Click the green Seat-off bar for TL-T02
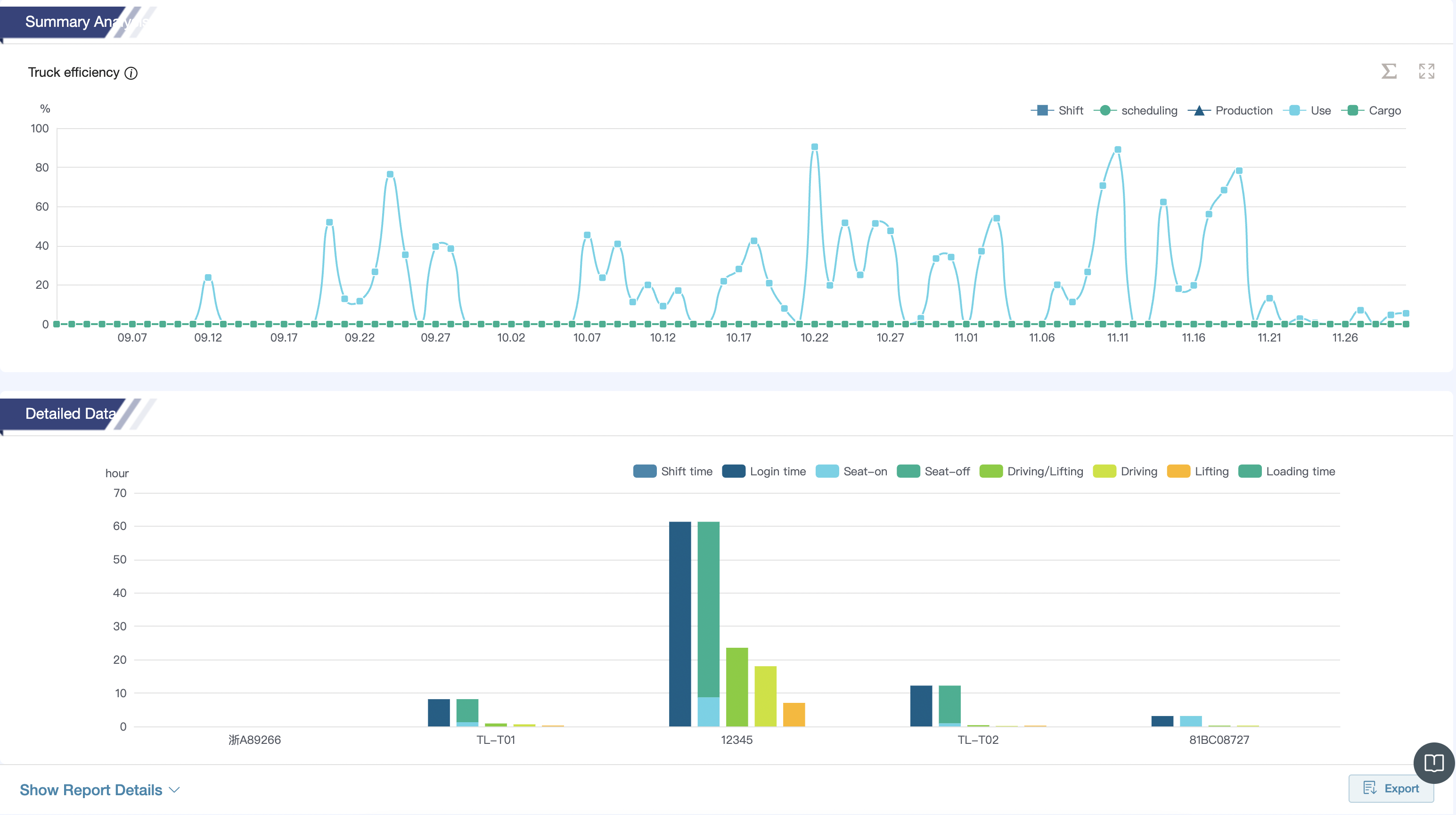 [949, 704]
